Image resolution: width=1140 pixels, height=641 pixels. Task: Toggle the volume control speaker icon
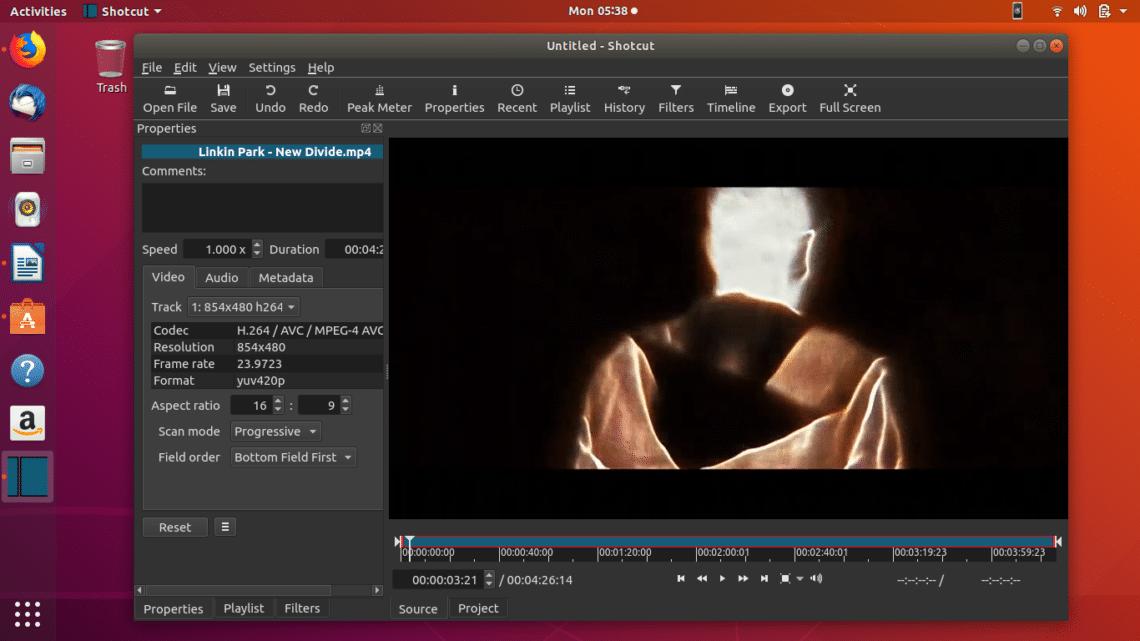pyautogui.click(x=817, y=579)
